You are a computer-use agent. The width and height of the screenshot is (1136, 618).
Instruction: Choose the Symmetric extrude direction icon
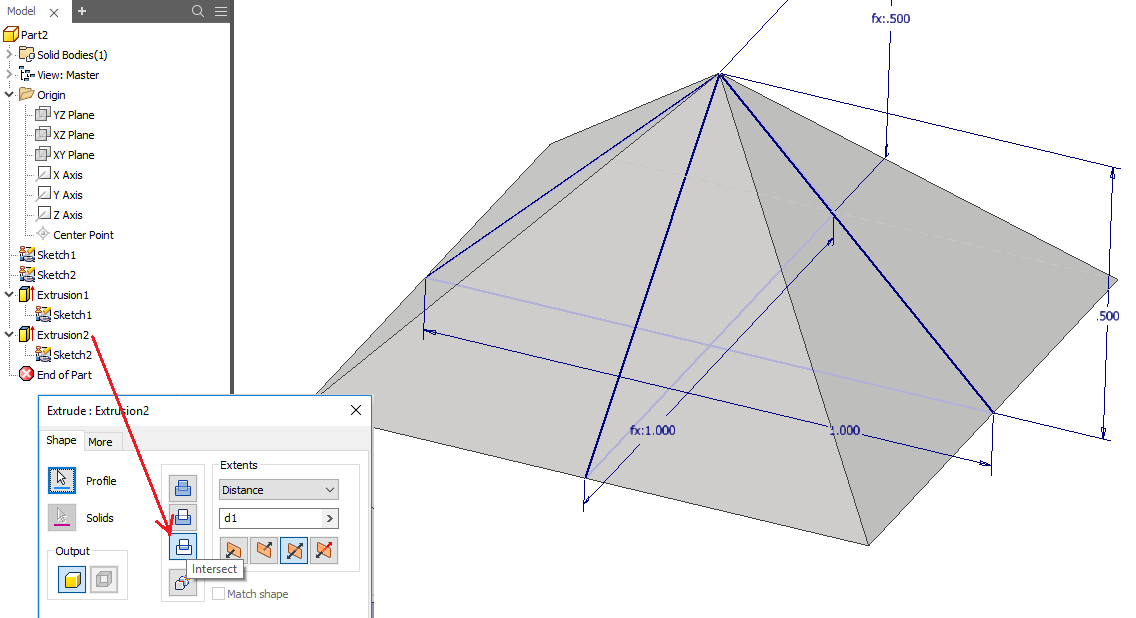294,551
